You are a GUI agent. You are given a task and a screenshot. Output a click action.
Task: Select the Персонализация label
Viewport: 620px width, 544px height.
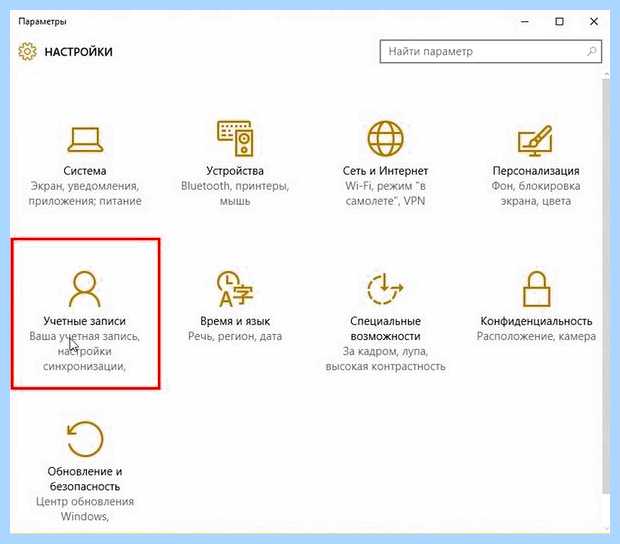pyautogui.click(x=536, y=171)
